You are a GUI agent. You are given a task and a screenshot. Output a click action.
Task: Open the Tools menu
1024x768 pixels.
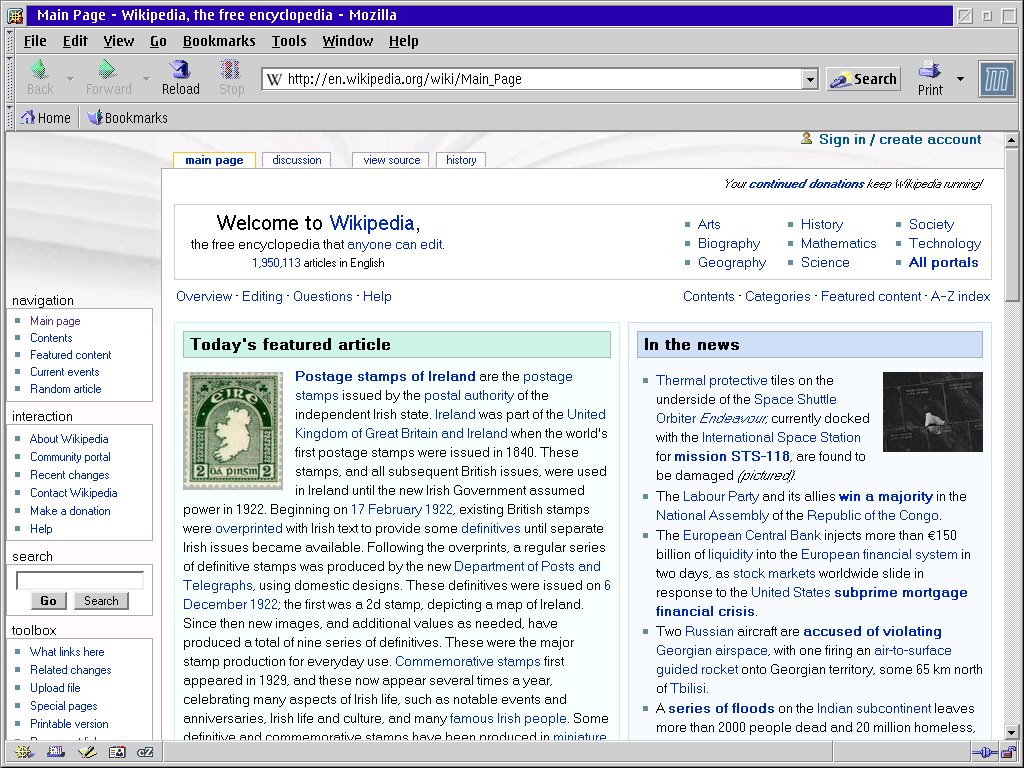(289, 41)
